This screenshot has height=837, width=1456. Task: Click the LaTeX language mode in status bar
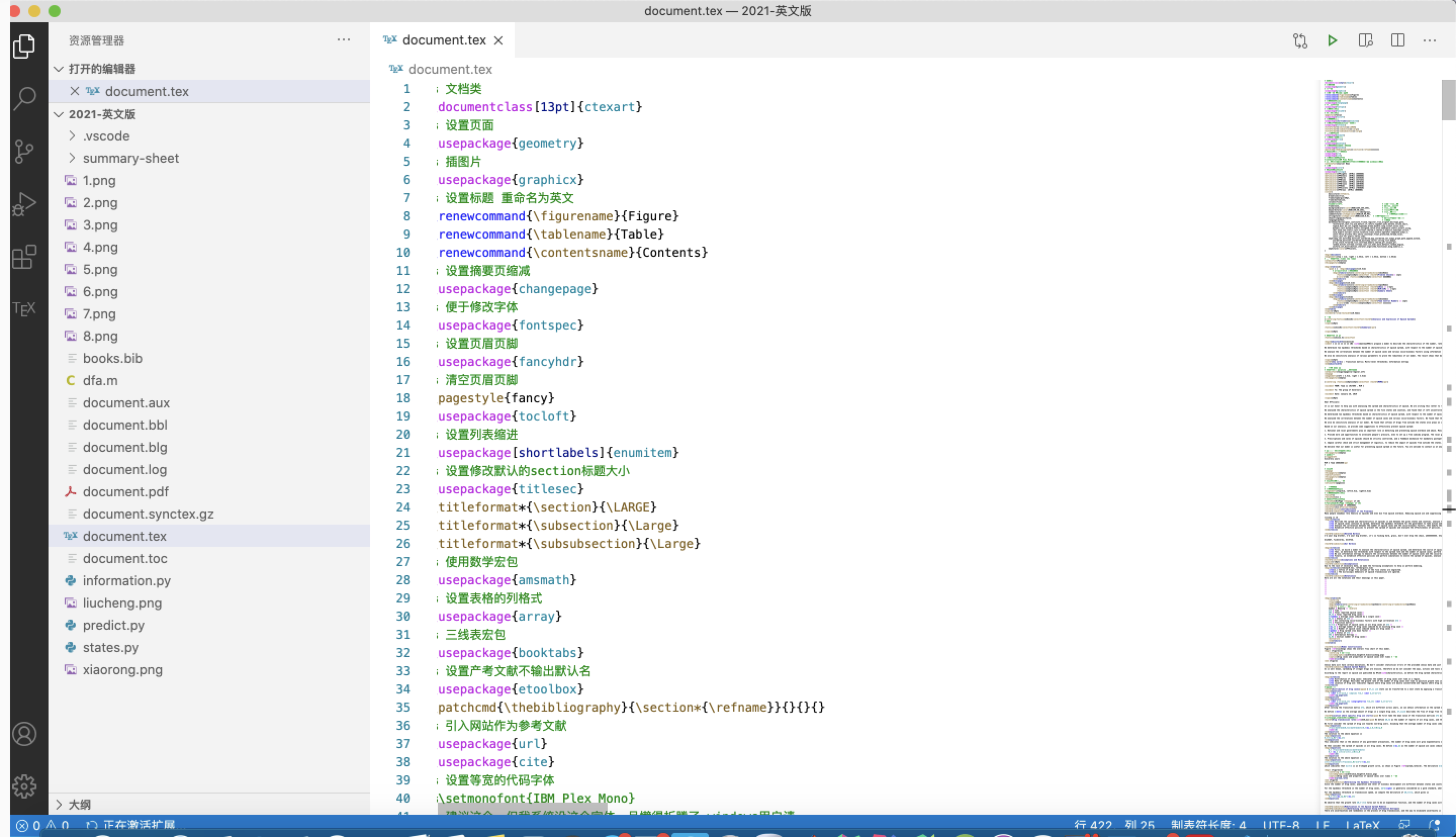[1362, 825]
